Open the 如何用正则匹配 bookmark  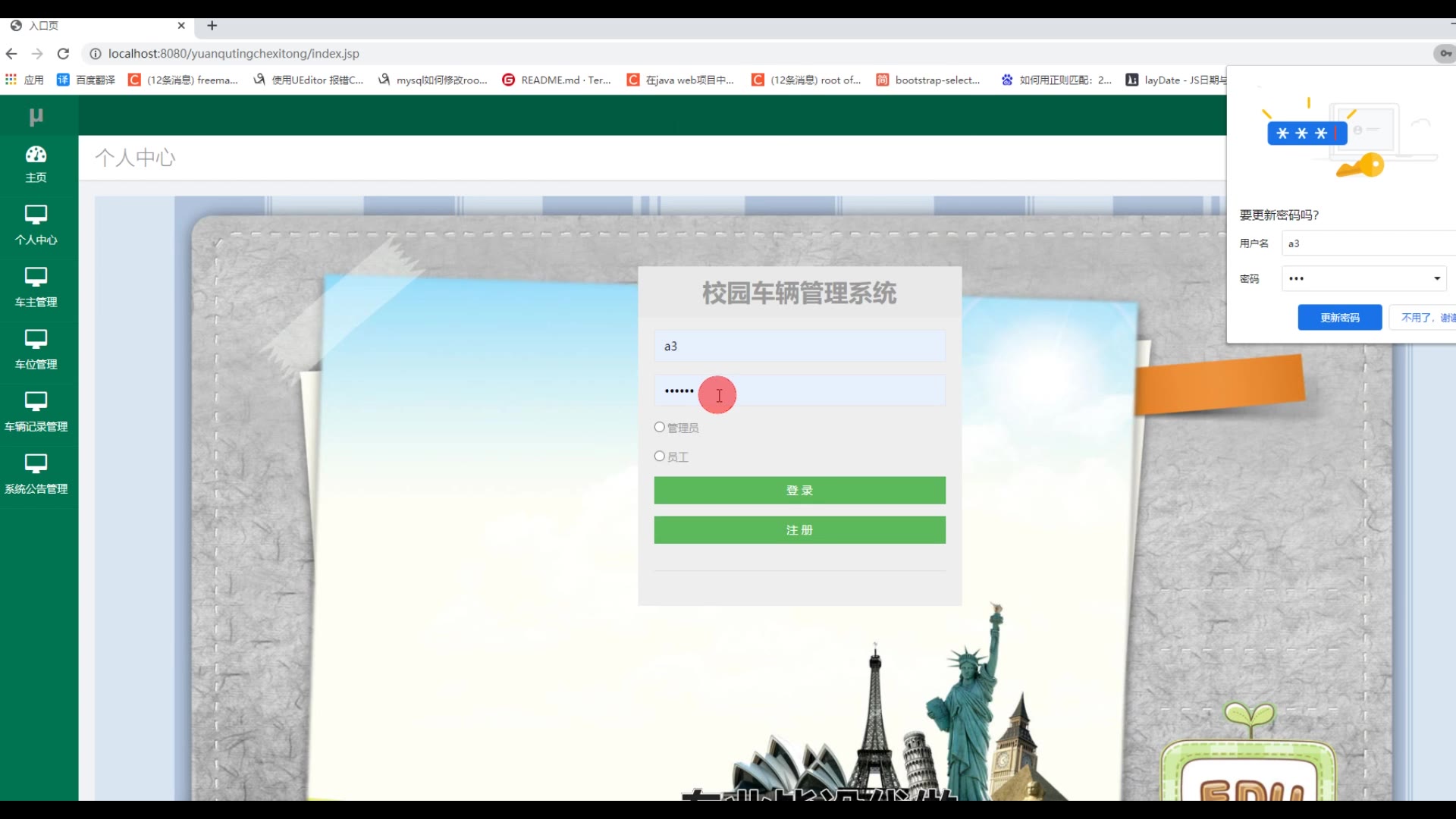tap(1056, 80)
